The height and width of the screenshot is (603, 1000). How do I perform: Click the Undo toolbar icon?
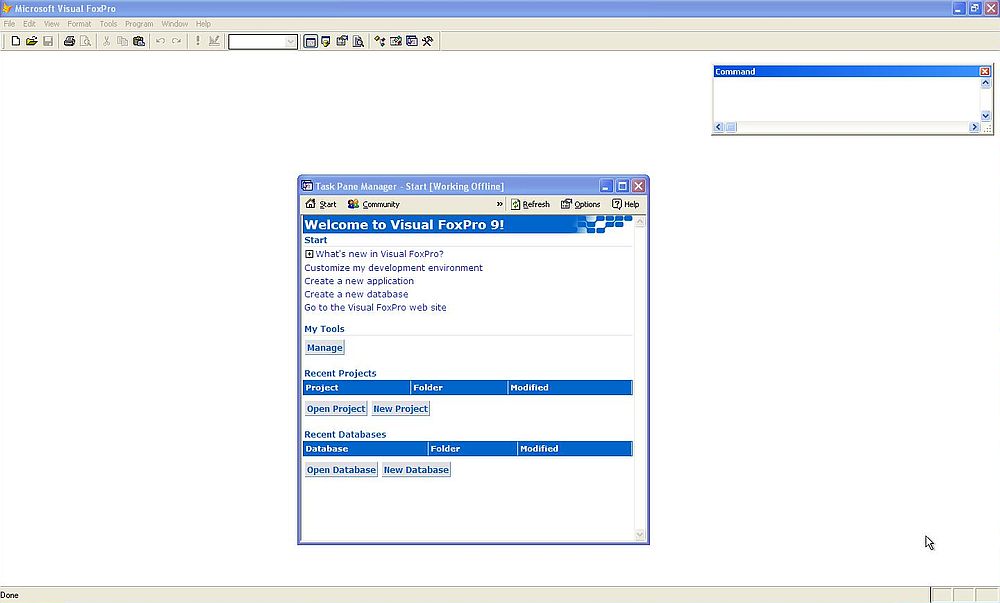coord(160,41)
